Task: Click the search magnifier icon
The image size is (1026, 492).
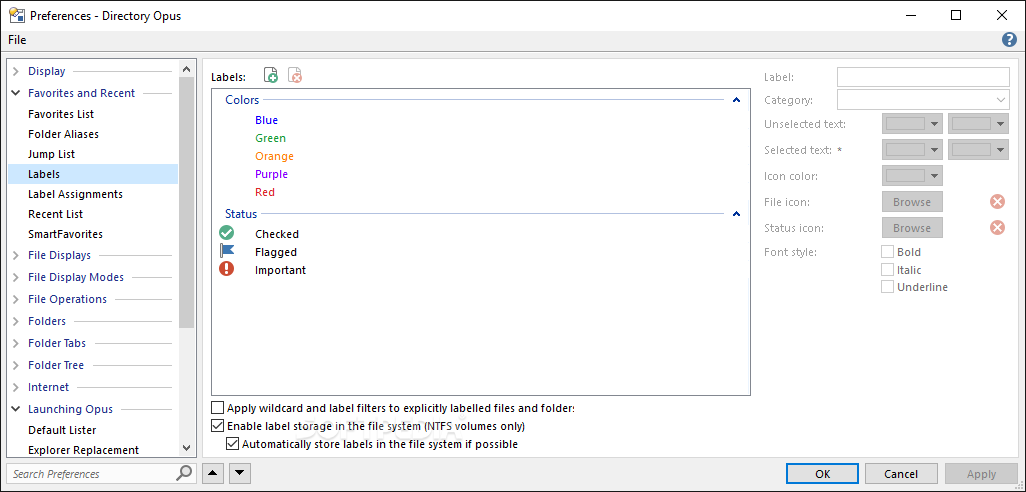Action: (185, 473)
